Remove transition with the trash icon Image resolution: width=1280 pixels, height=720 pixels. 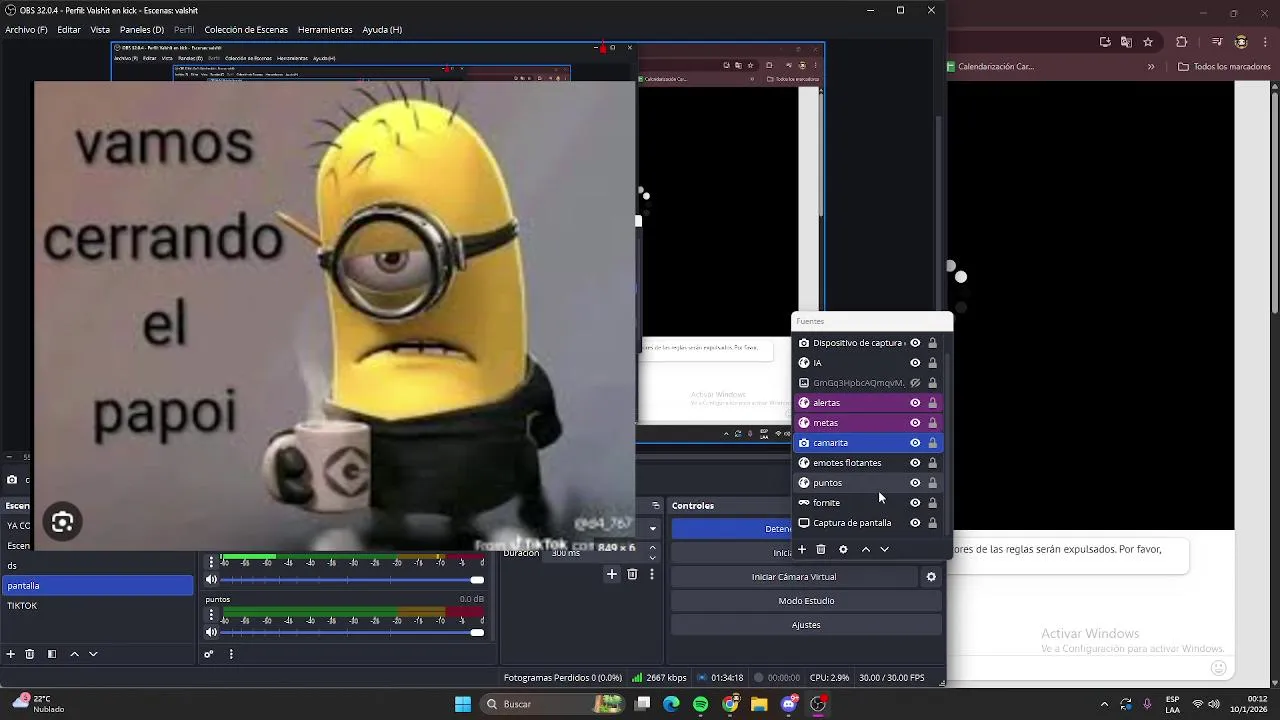632,574
